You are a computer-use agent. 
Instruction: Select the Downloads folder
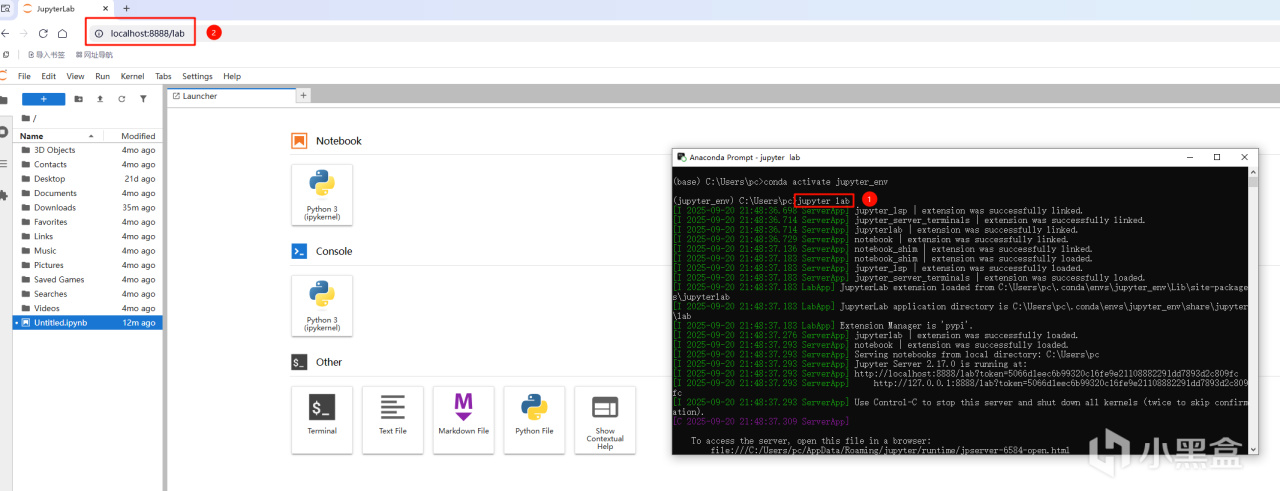coord(88,208)
